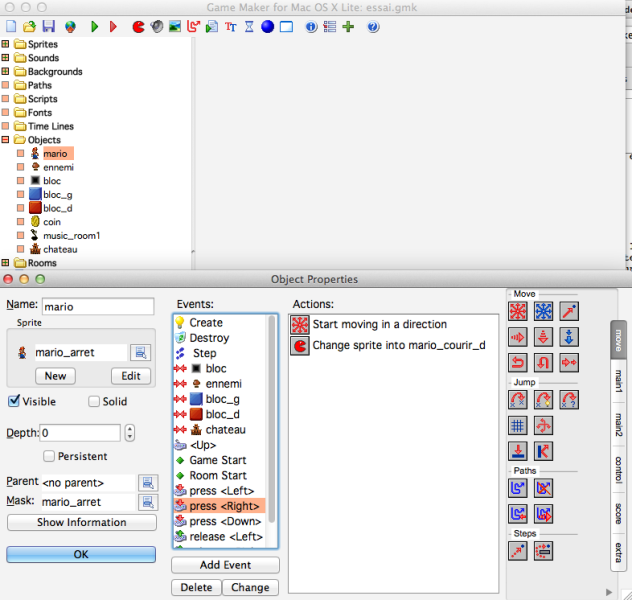Click the Delete event button
The image size is (632, 600).
196,588
